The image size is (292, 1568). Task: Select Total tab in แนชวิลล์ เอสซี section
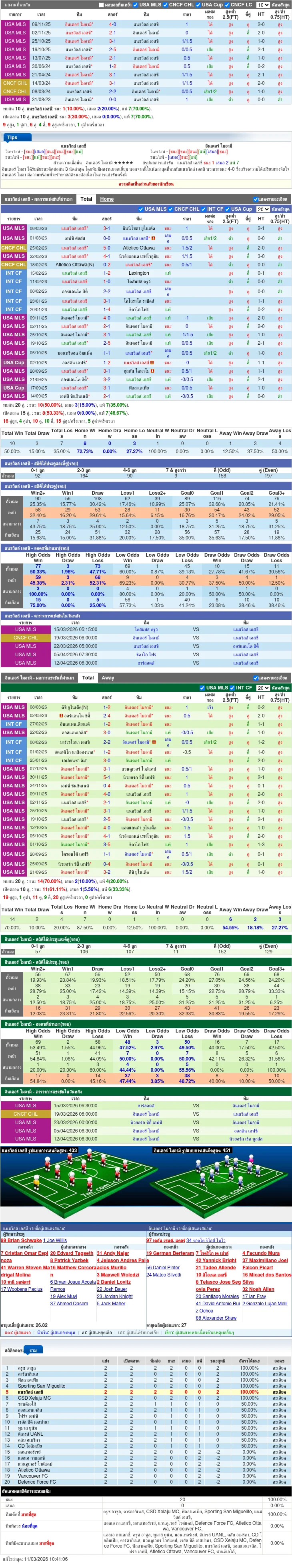(x=86, y=199)
